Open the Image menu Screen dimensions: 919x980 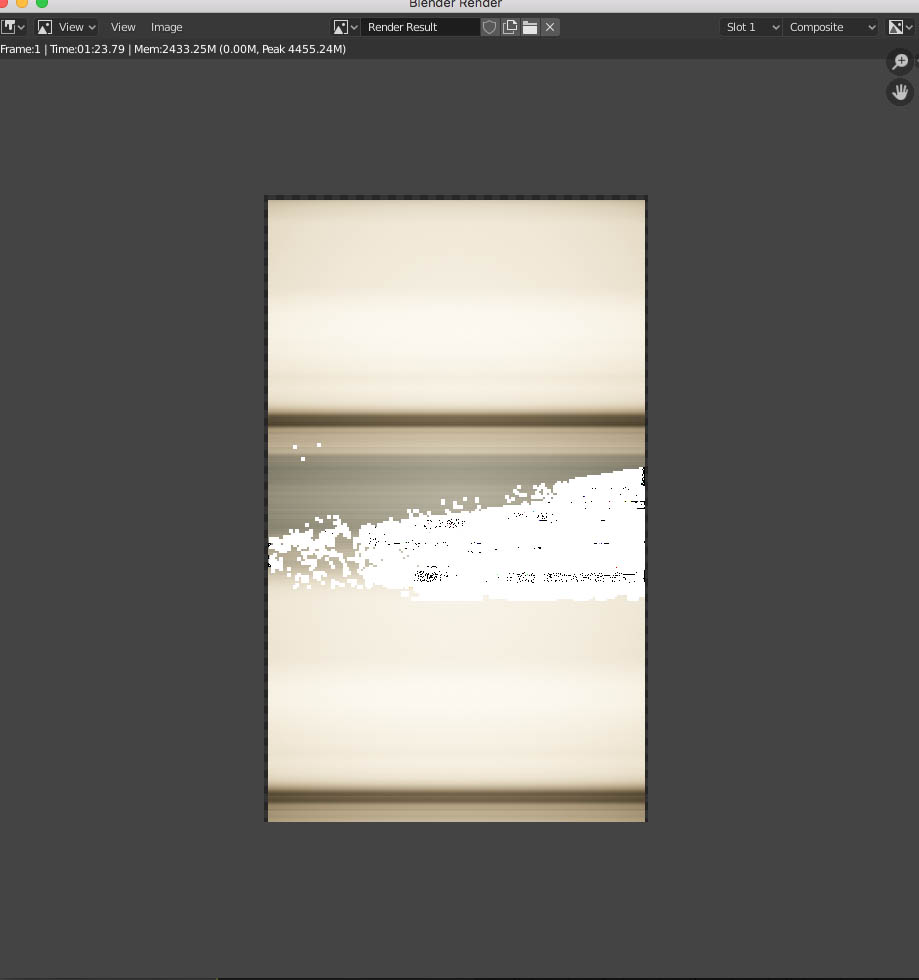(167, 27)
